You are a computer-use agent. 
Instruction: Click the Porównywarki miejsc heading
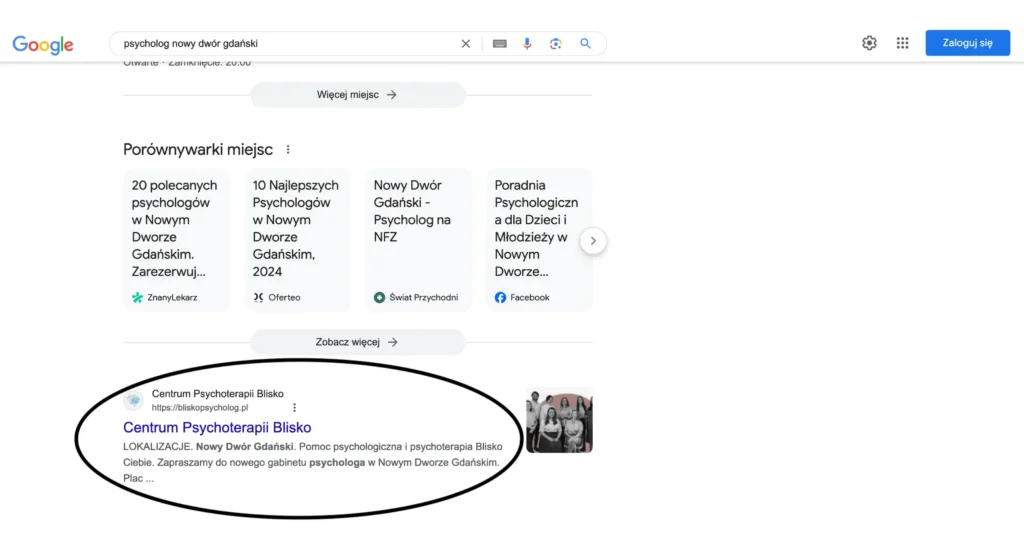[x=198, y=150]
